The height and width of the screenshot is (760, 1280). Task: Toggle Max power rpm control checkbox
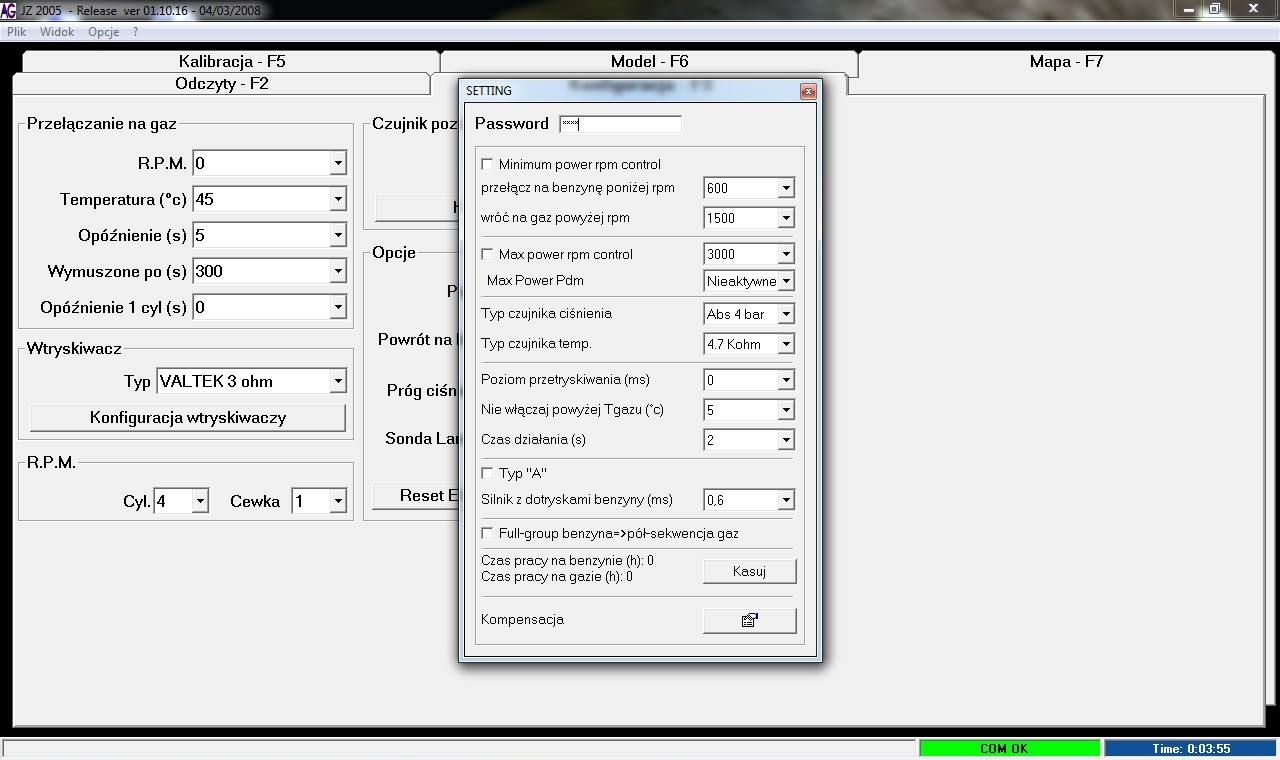pos(488,254)
